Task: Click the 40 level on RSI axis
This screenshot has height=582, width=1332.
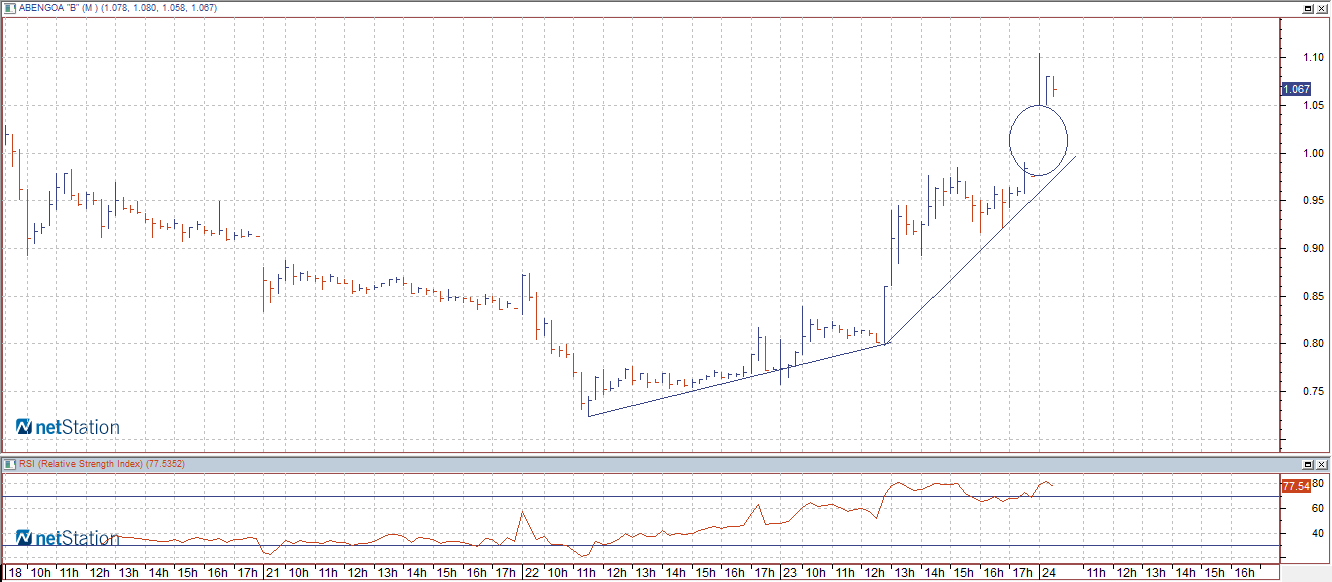Action: coord(1318,533)
